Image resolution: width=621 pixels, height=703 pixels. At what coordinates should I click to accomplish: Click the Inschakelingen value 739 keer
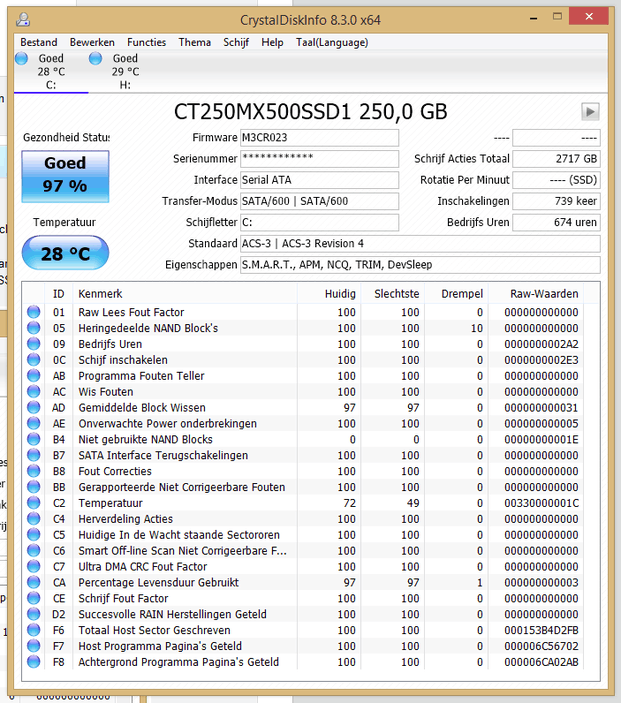coord(556,201)
